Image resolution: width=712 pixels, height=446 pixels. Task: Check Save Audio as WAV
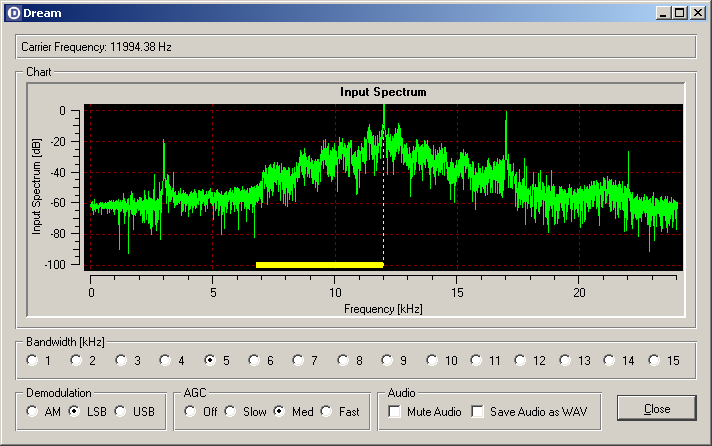coord(478,411)
